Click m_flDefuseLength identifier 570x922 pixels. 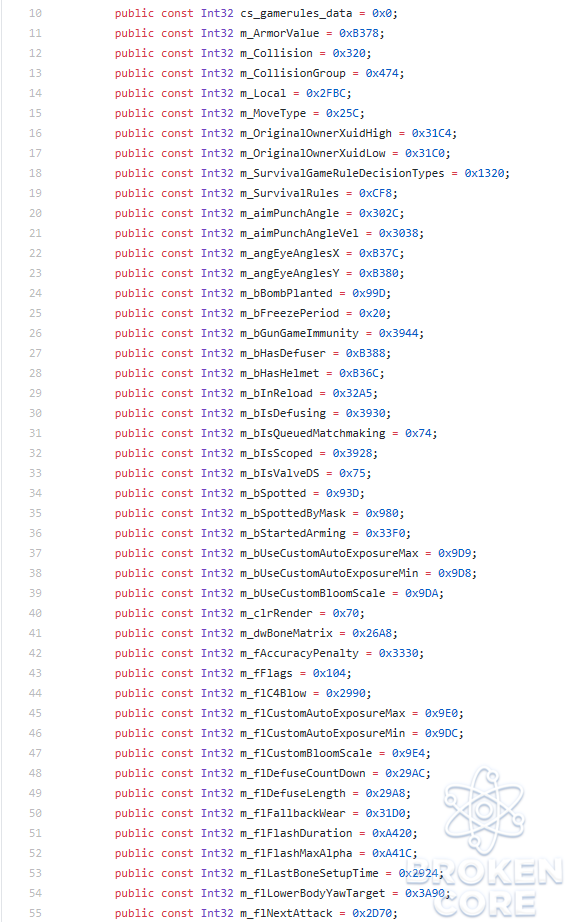coord(293,793)
